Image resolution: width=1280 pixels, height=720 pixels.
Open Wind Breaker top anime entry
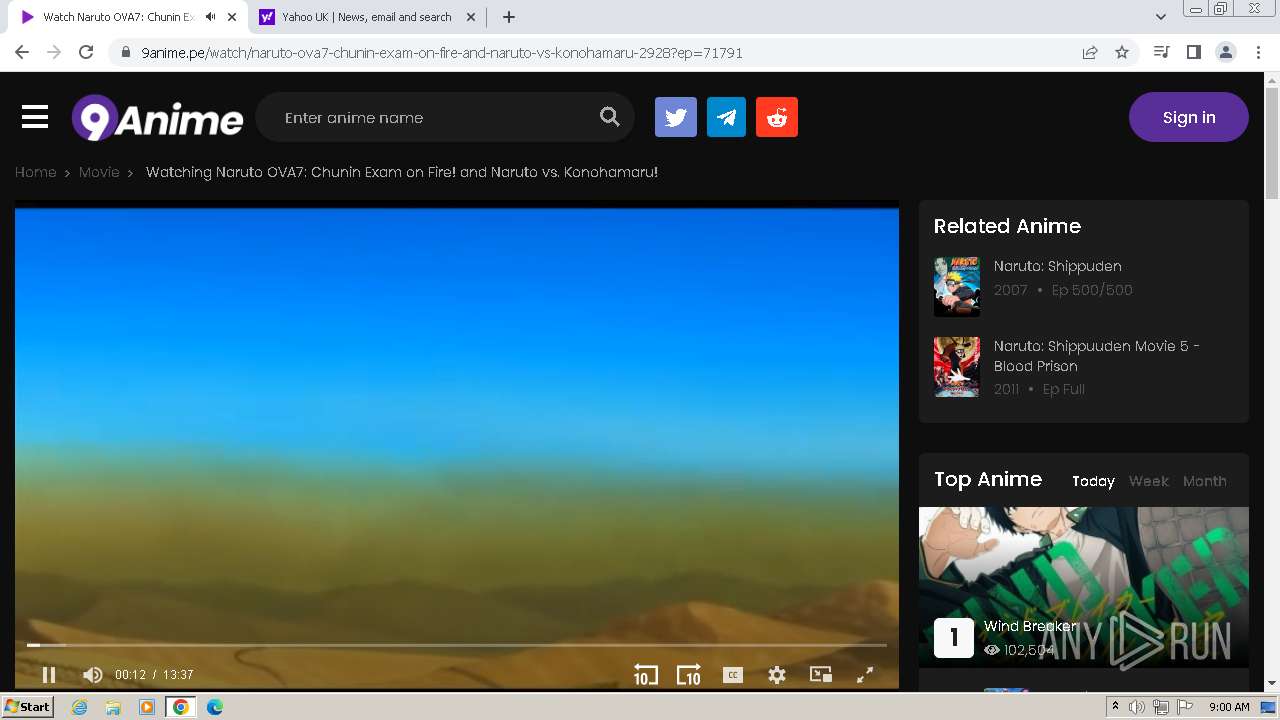point(1031,626)
